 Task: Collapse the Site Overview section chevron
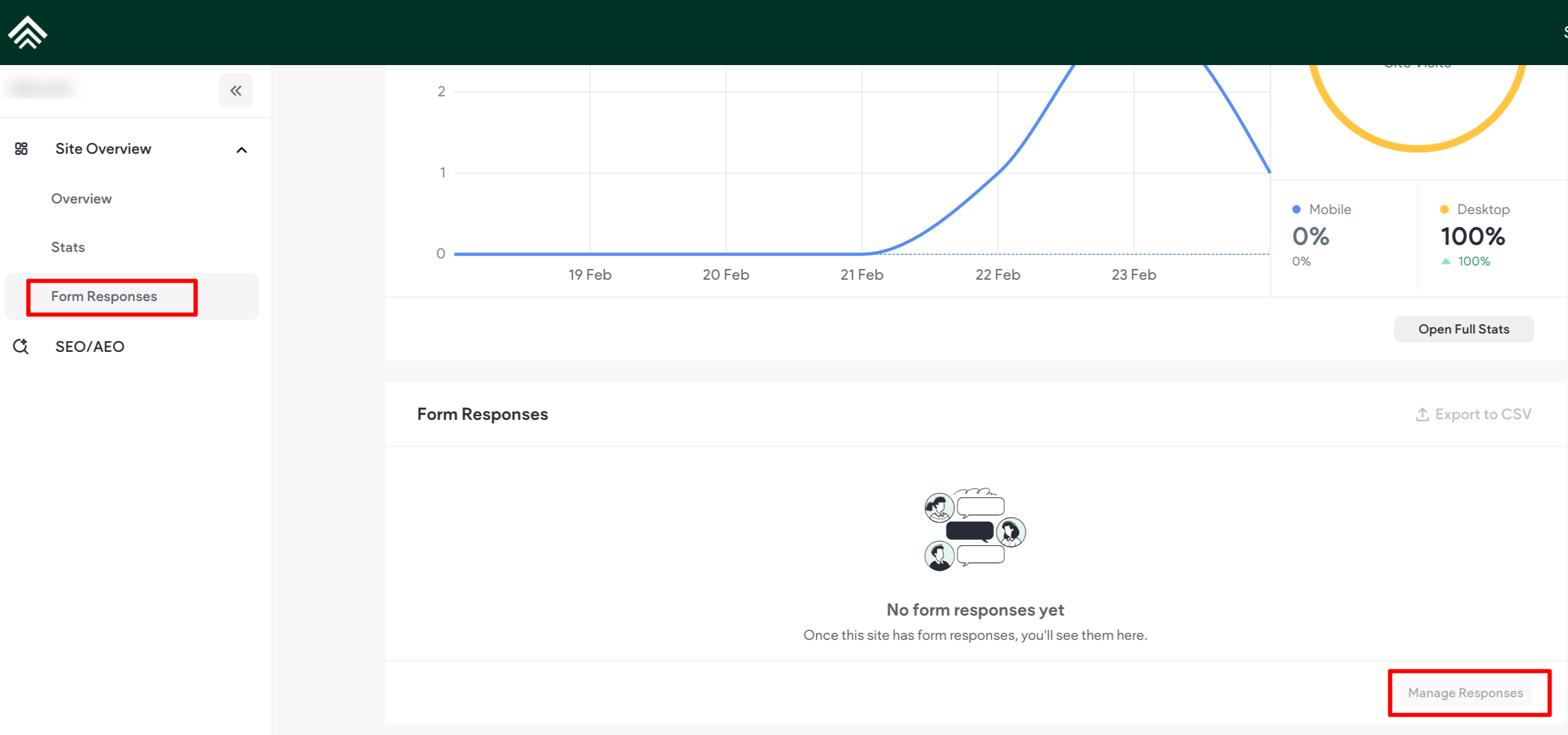click(242, 150)
